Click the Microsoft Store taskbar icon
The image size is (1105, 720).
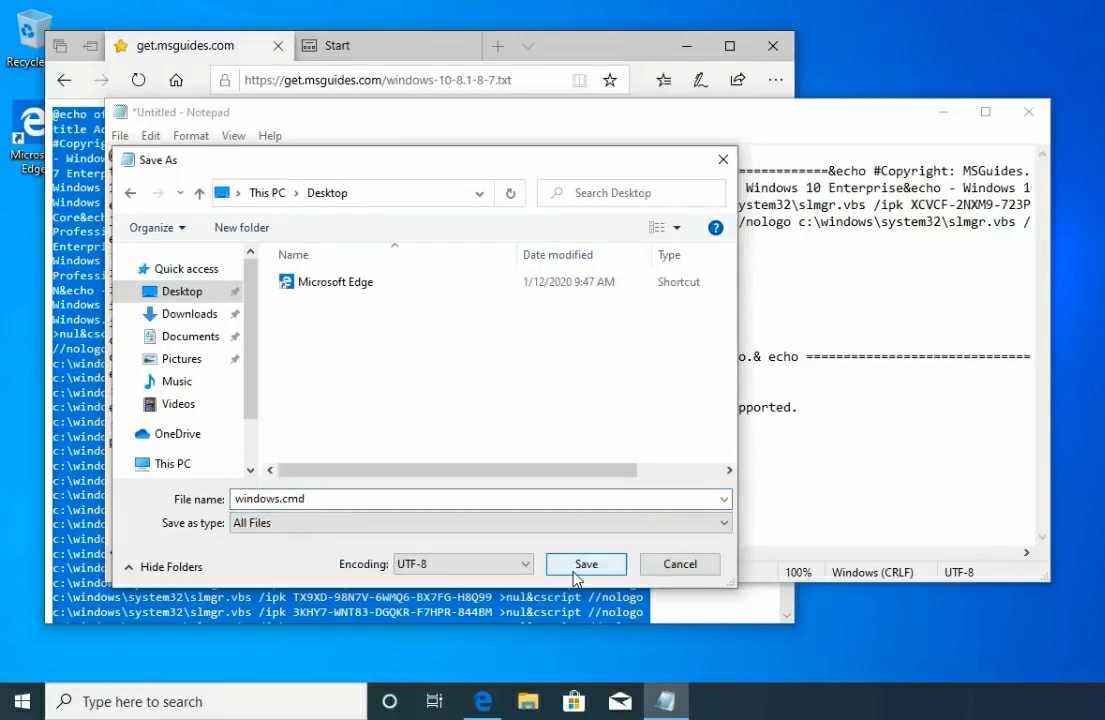(x=573, y=701)
